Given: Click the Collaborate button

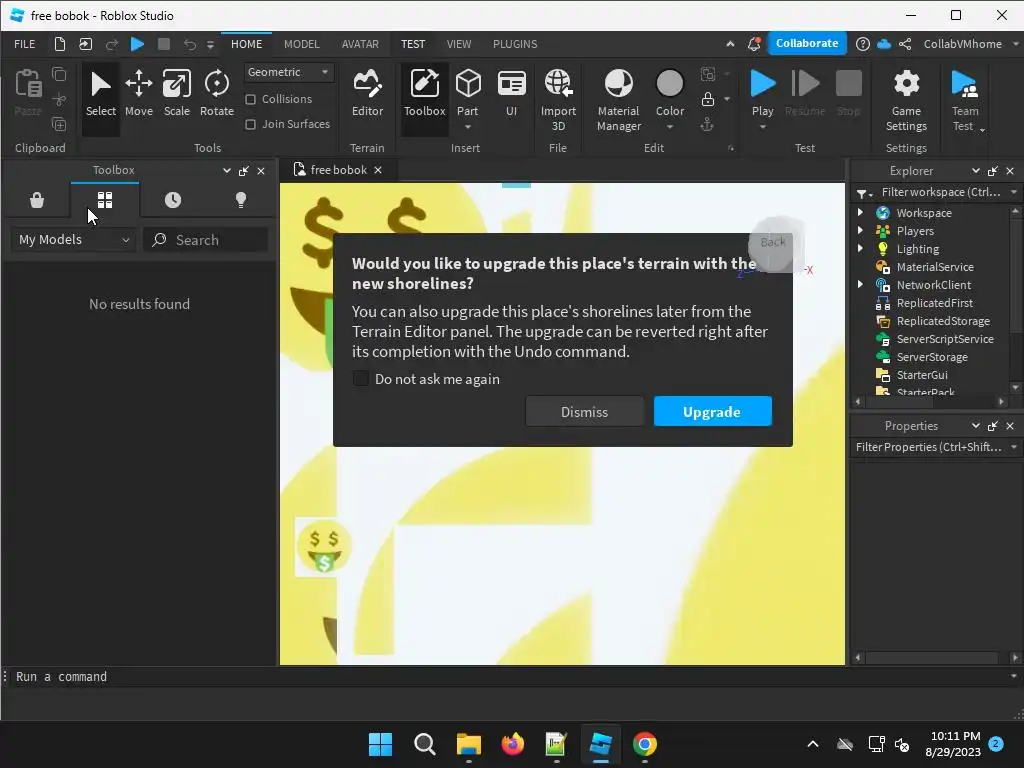Looking at the screenshot, I should 807,43.
